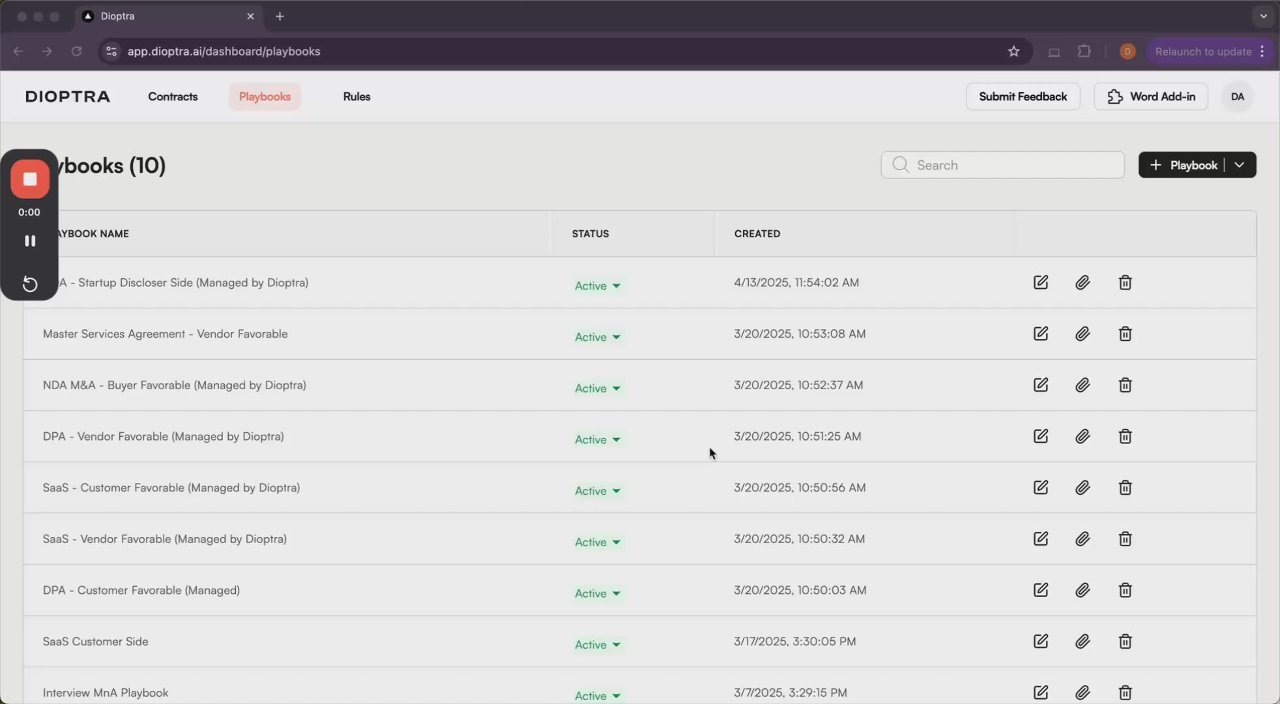Screen dimensions: 1280x704
Task: Open status dropdown for DPA - Customer Favorable
Action: point(598,593)
